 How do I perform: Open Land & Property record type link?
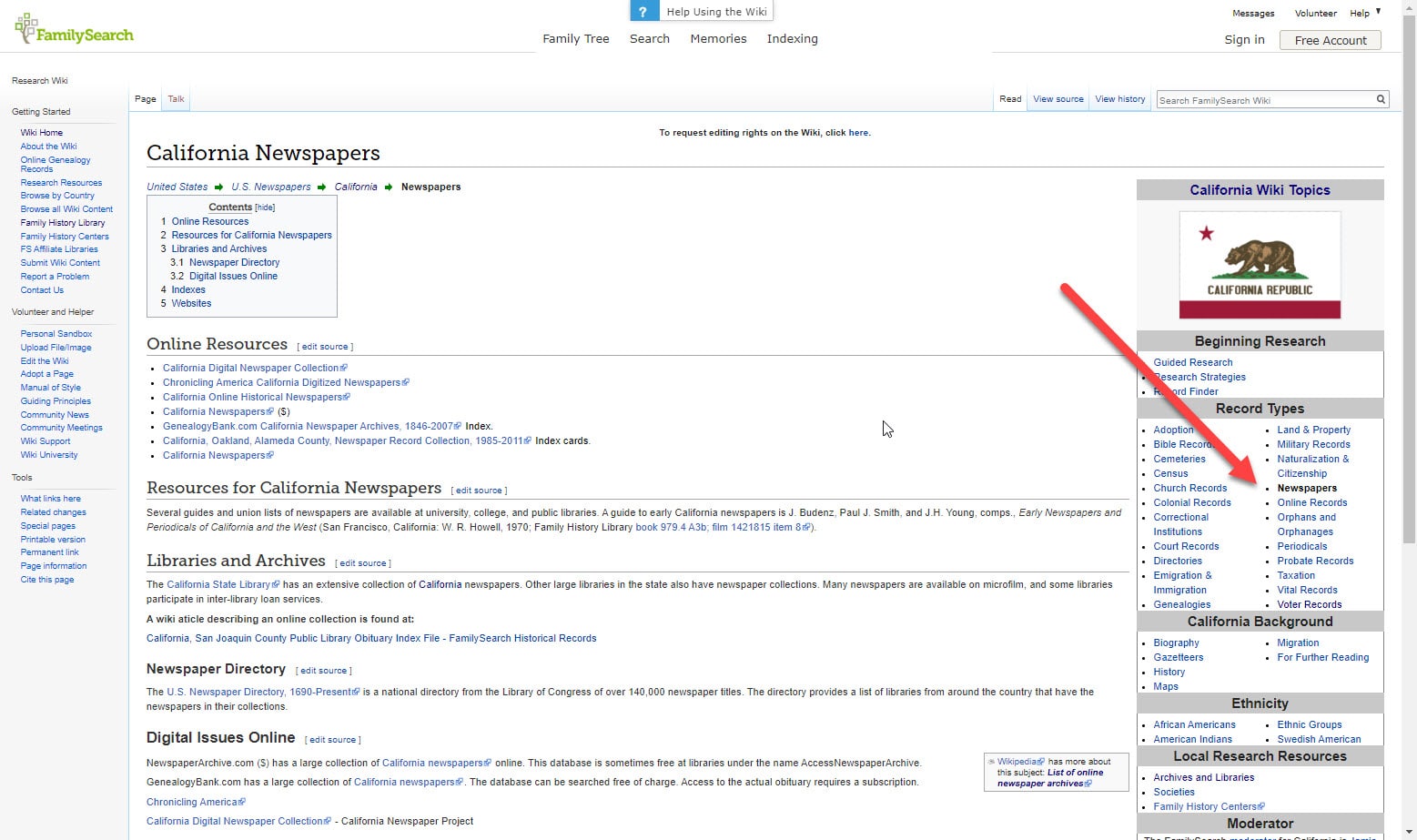coord(1313,430)
